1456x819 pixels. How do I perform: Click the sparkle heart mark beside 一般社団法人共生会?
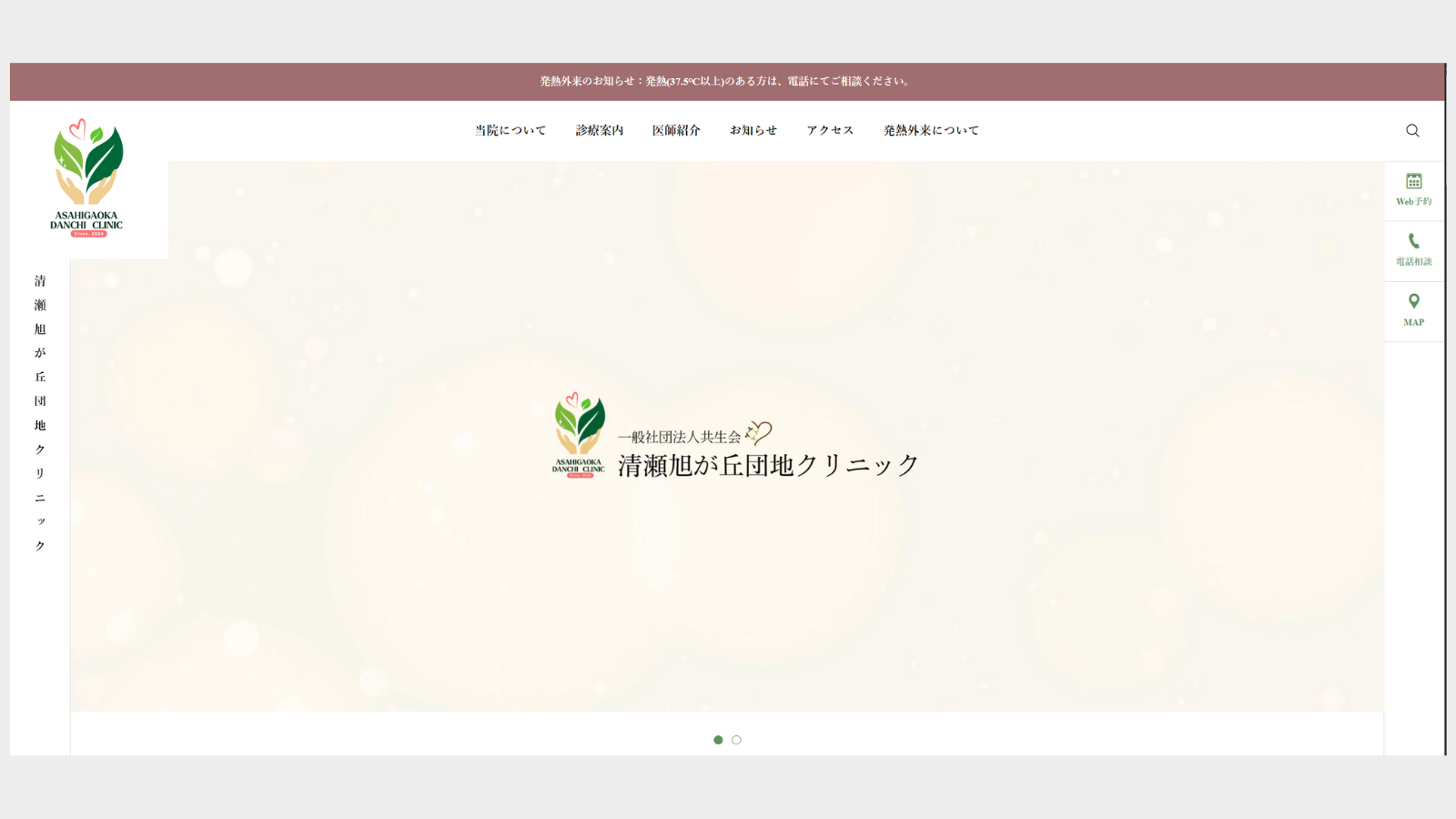[x=759, y=434]
